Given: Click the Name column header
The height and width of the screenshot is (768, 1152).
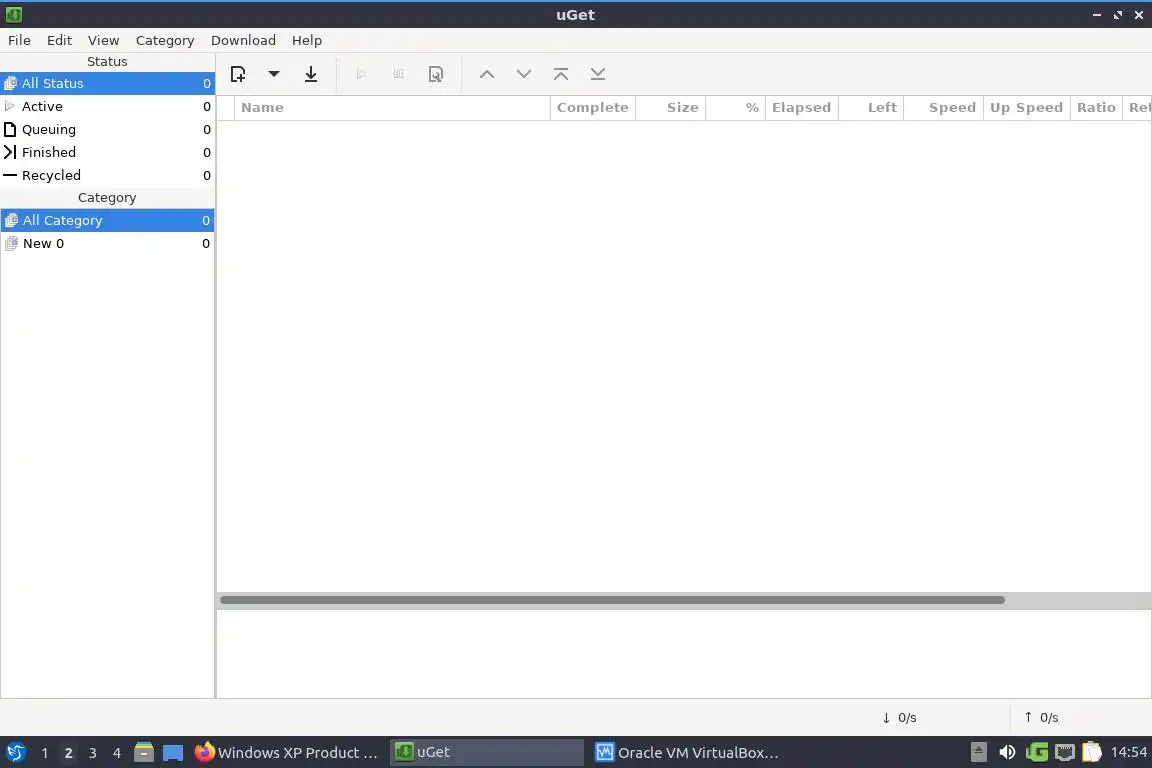Looking at the screenshot, I should tap(392, 108).
